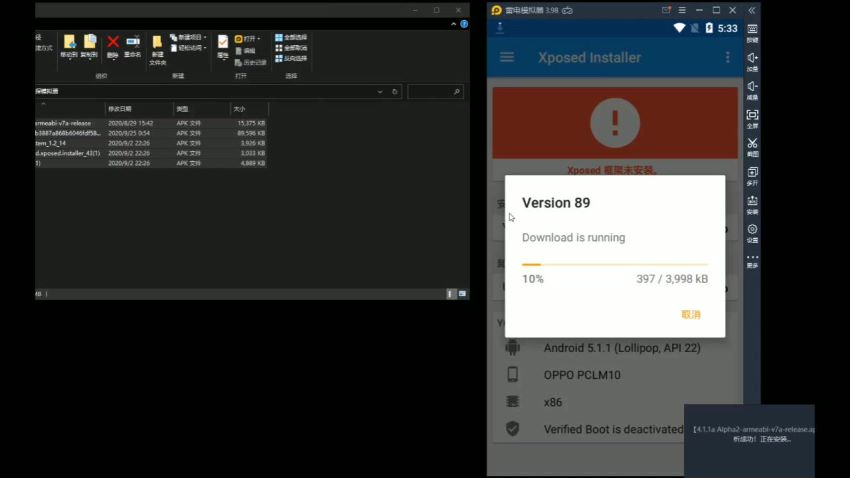Sort files by the Date modified column header

139,109
